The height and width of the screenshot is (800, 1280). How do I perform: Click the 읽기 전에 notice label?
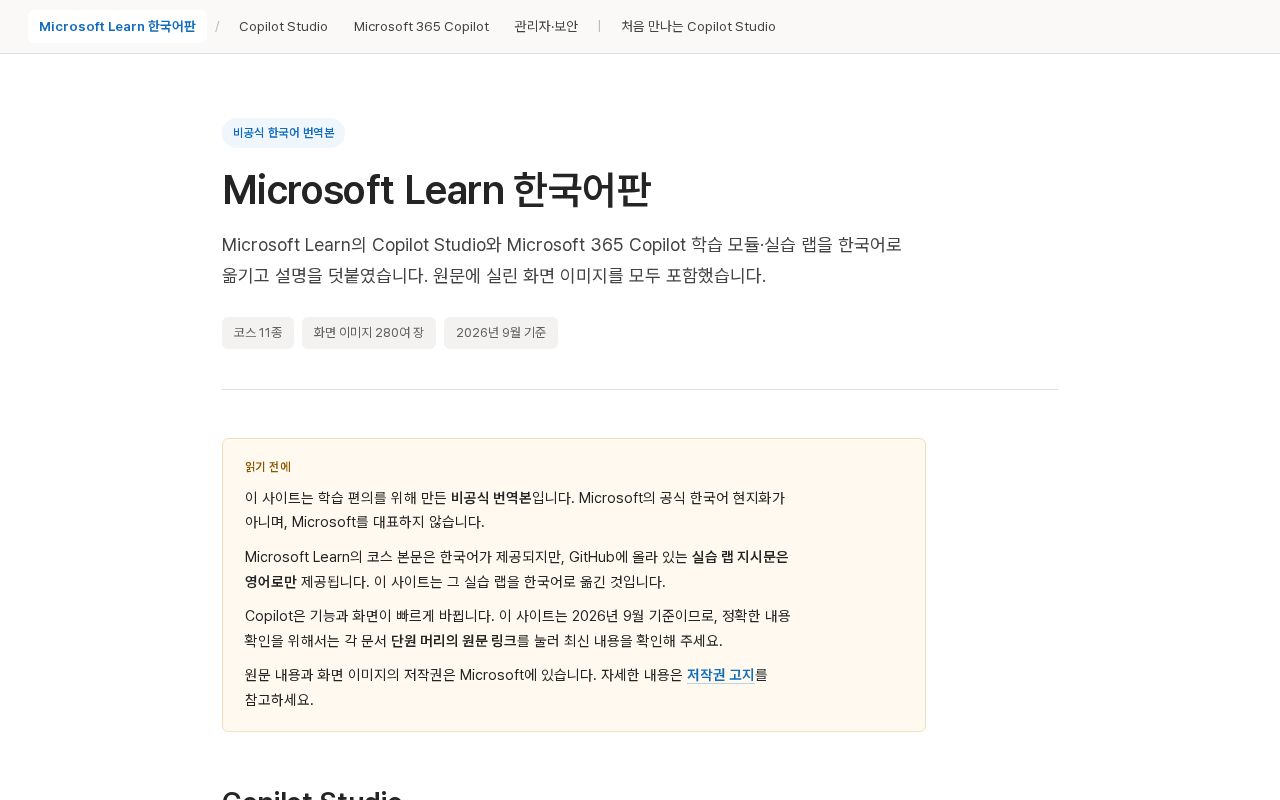[268, 467]
